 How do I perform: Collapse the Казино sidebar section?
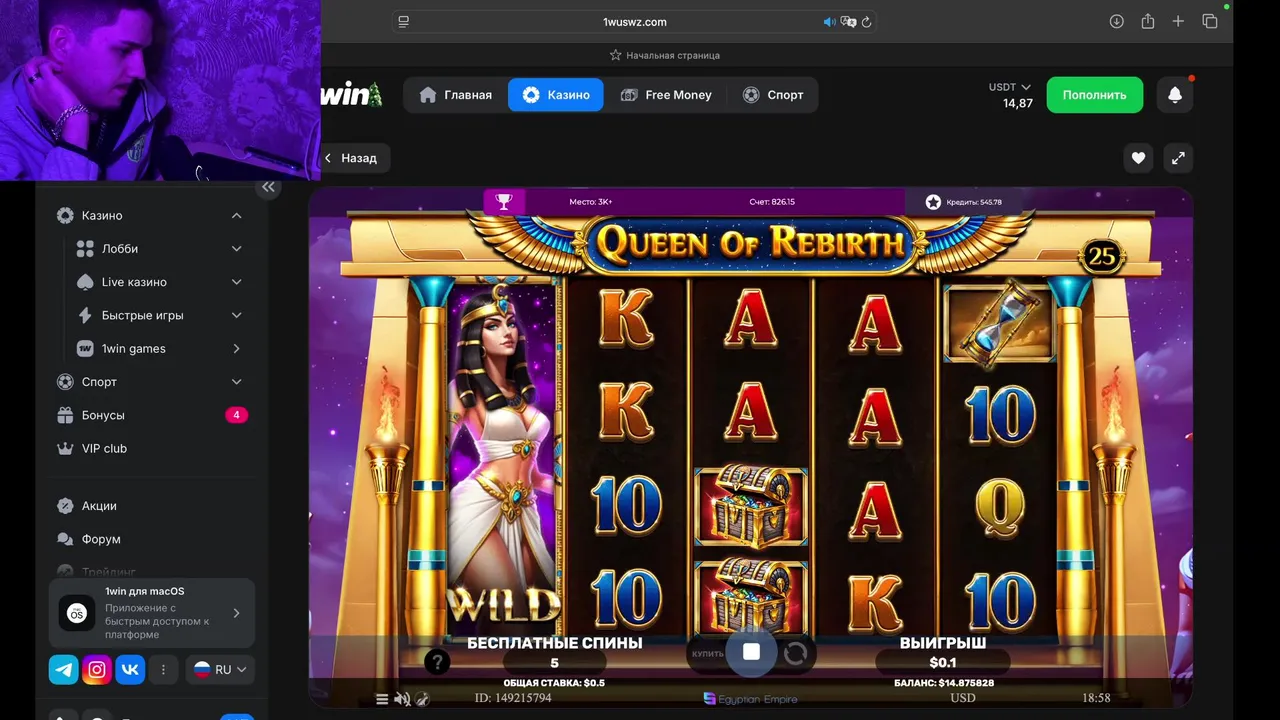236,216
